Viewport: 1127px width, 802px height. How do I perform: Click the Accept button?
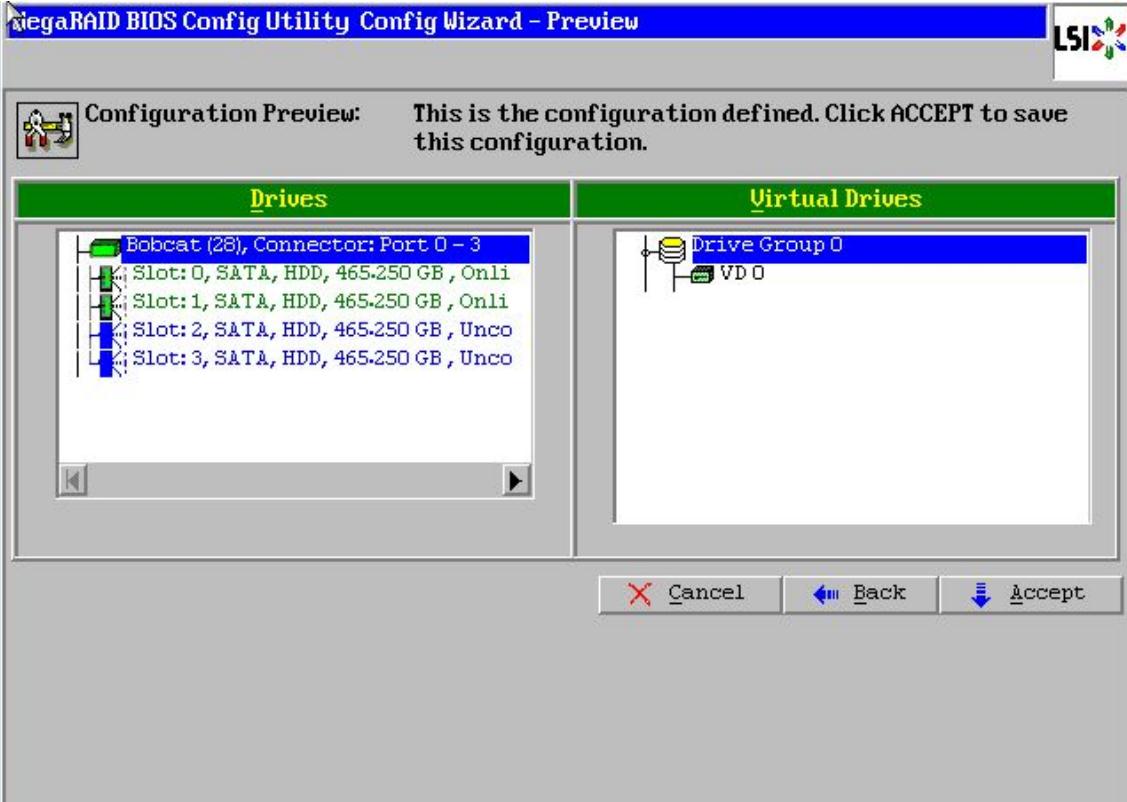pos(1030,594)
